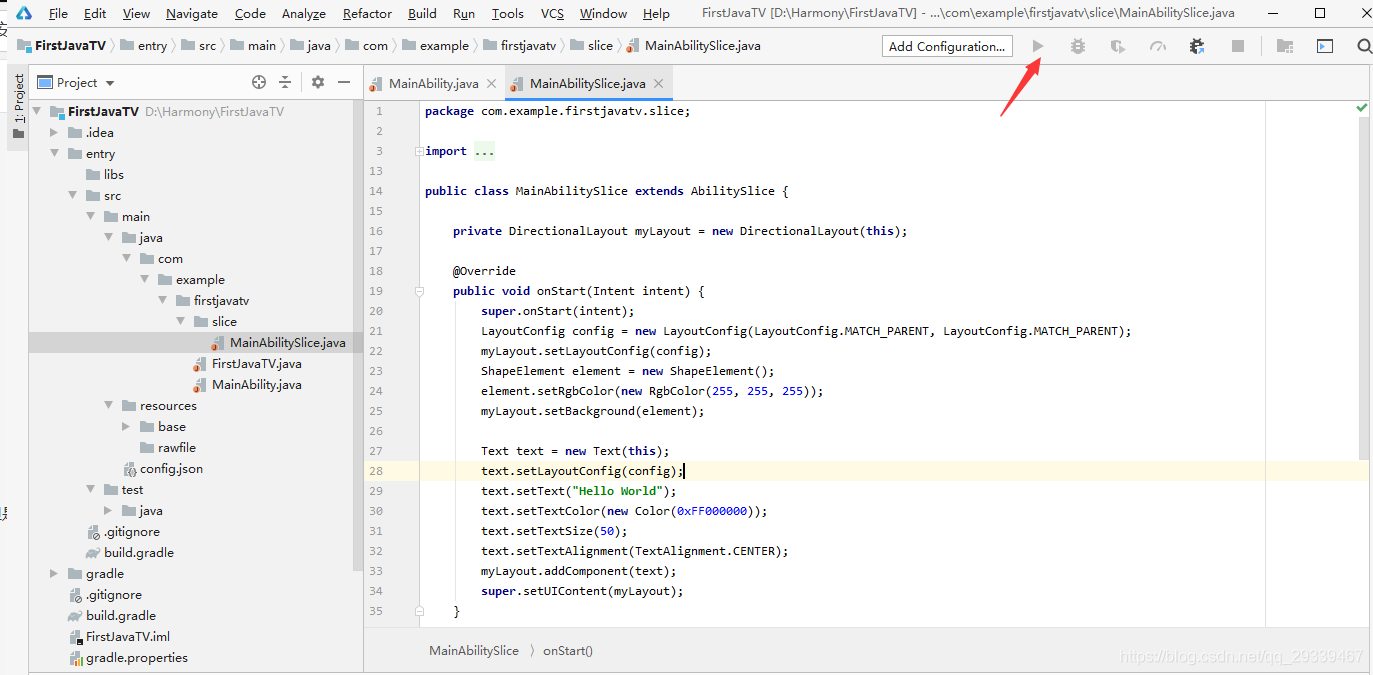Hide the Project panel with minus icon
This screenshot has height=675, width=1373.
point(344,82)
